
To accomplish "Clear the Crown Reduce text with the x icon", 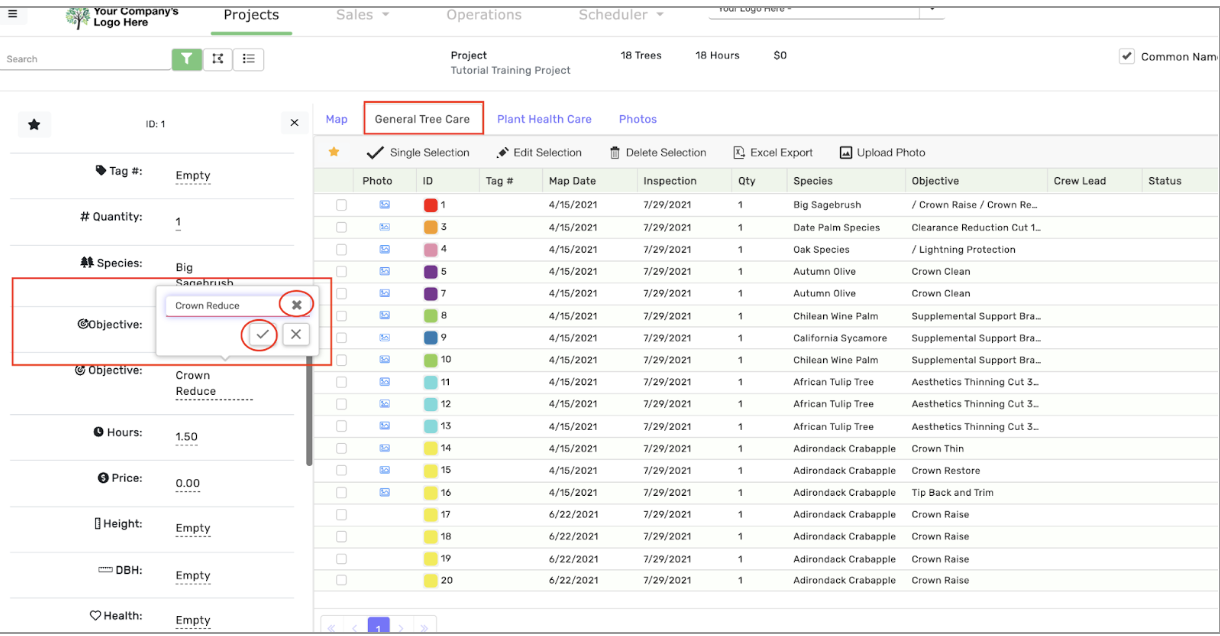I will 297,305.
